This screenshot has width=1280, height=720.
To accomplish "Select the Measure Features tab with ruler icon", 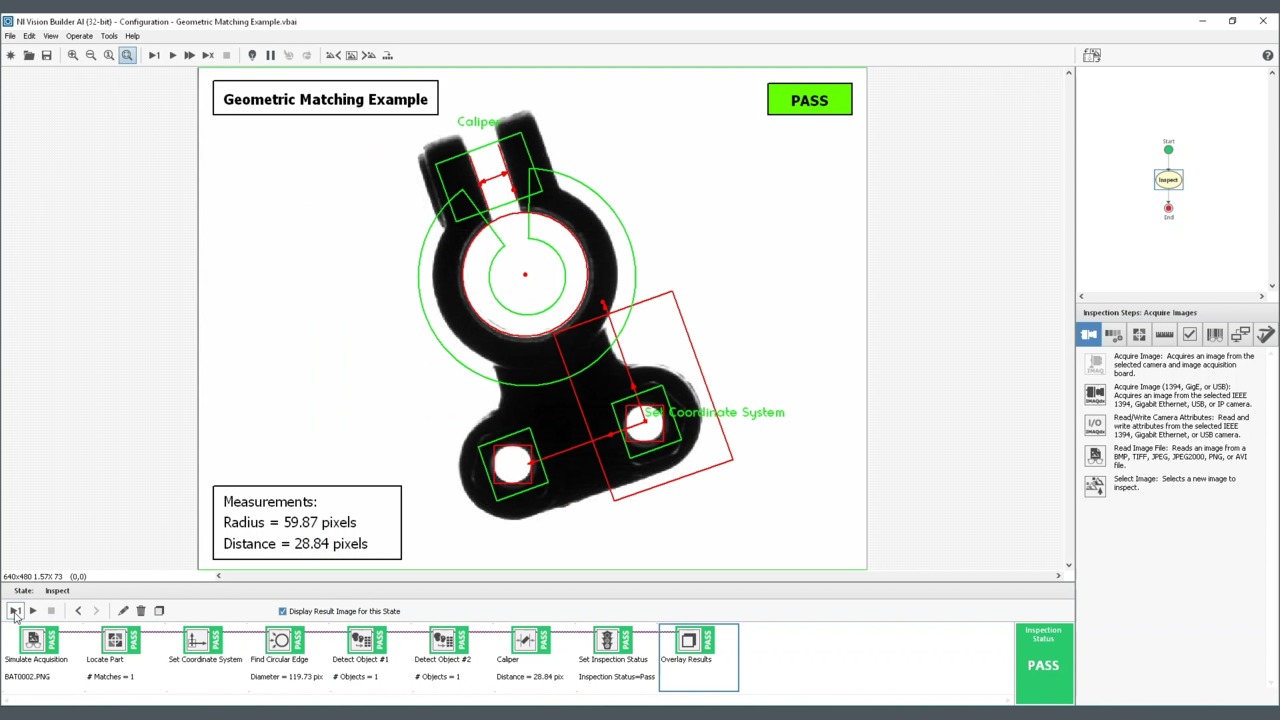I will point(1164,335).
